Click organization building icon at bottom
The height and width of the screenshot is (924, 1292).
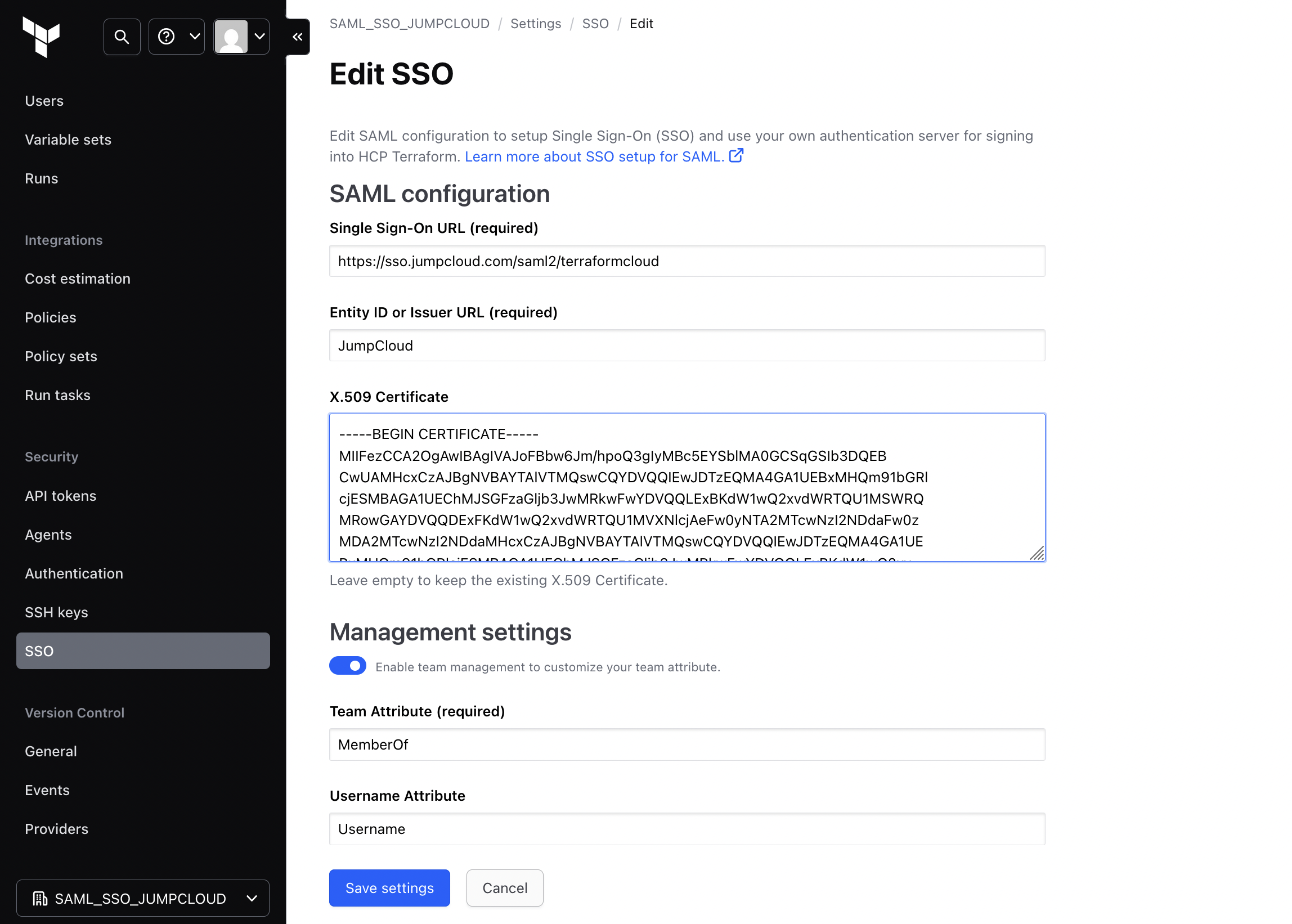40,899
